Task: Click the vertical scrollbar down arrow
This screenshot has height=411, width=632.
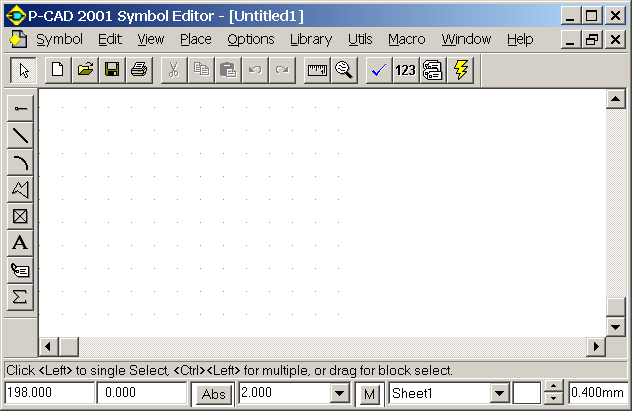Action: 615,327
